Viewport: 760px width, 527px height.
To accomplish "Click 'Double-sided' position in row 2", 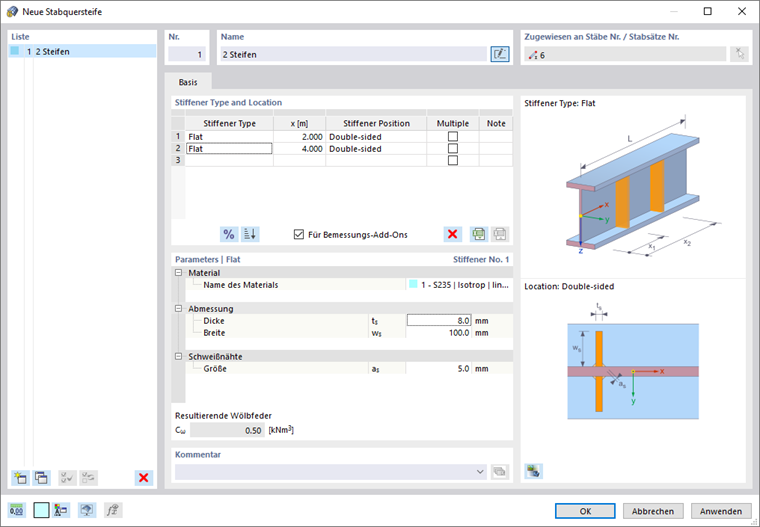I will point(376,148).
